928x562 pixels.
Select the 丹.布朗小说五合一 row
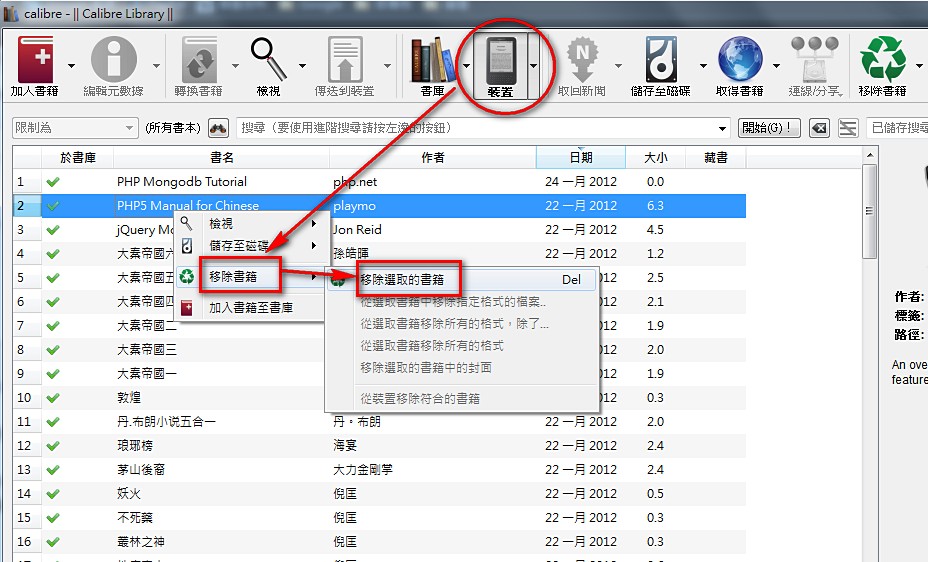[379, 421]
